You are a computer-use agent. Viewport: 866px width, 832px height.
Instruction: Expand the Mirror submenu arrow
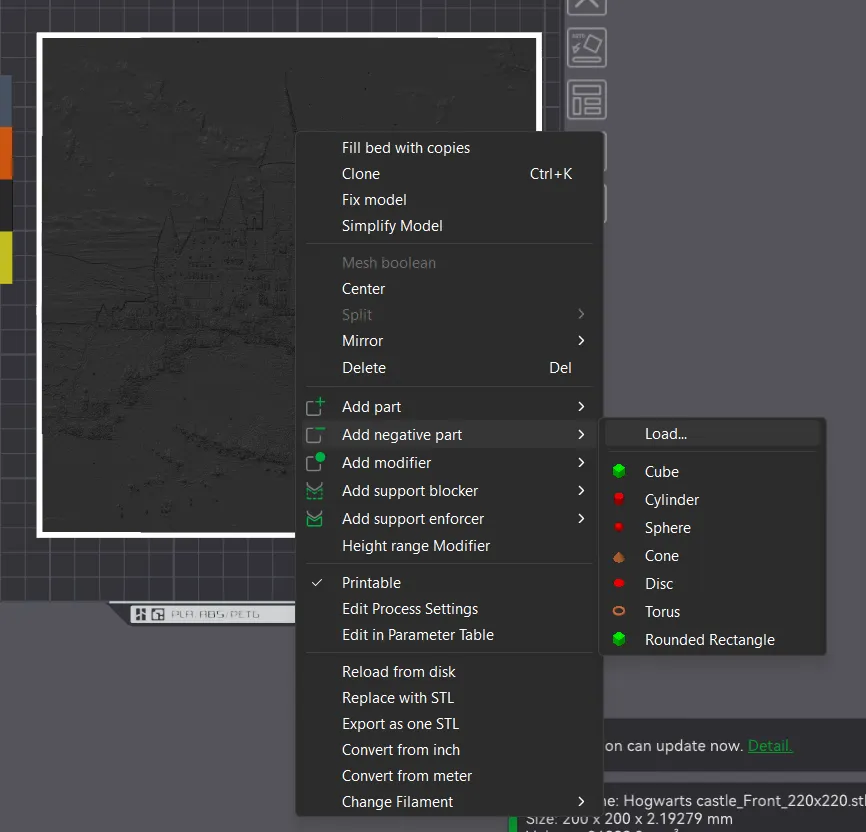[580, 340]
